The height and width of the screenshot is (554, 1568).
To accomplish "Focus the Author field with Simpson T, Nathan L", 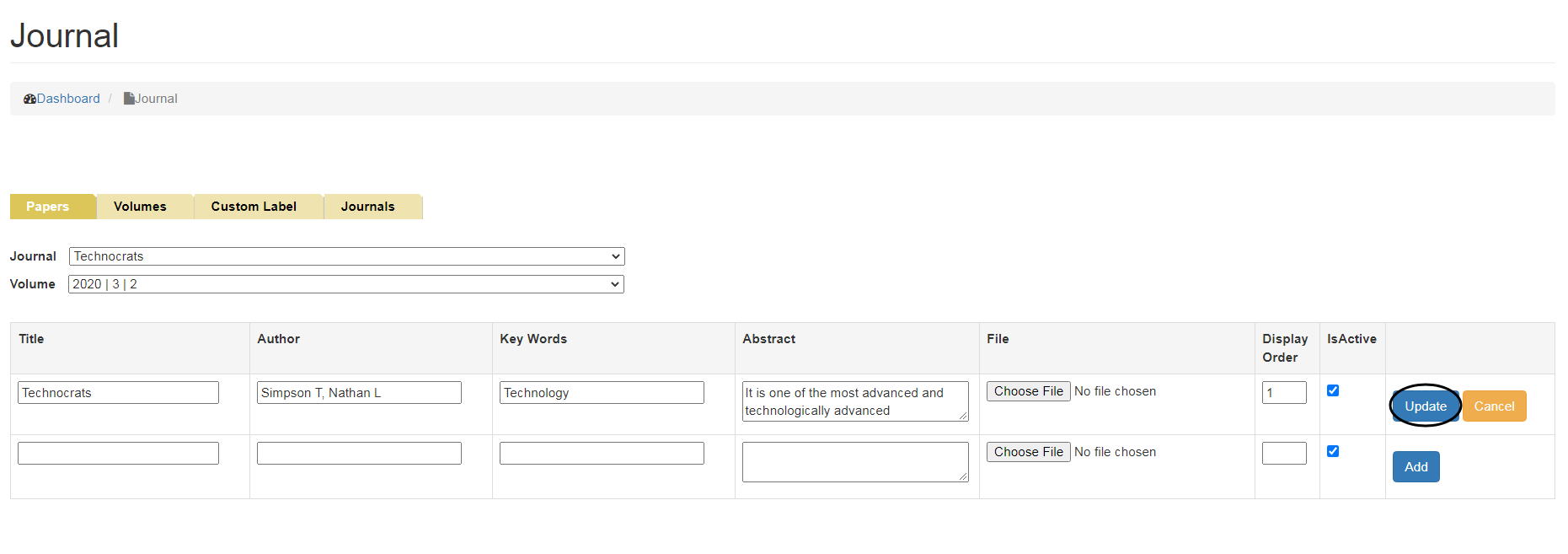I will click(359, 393).
